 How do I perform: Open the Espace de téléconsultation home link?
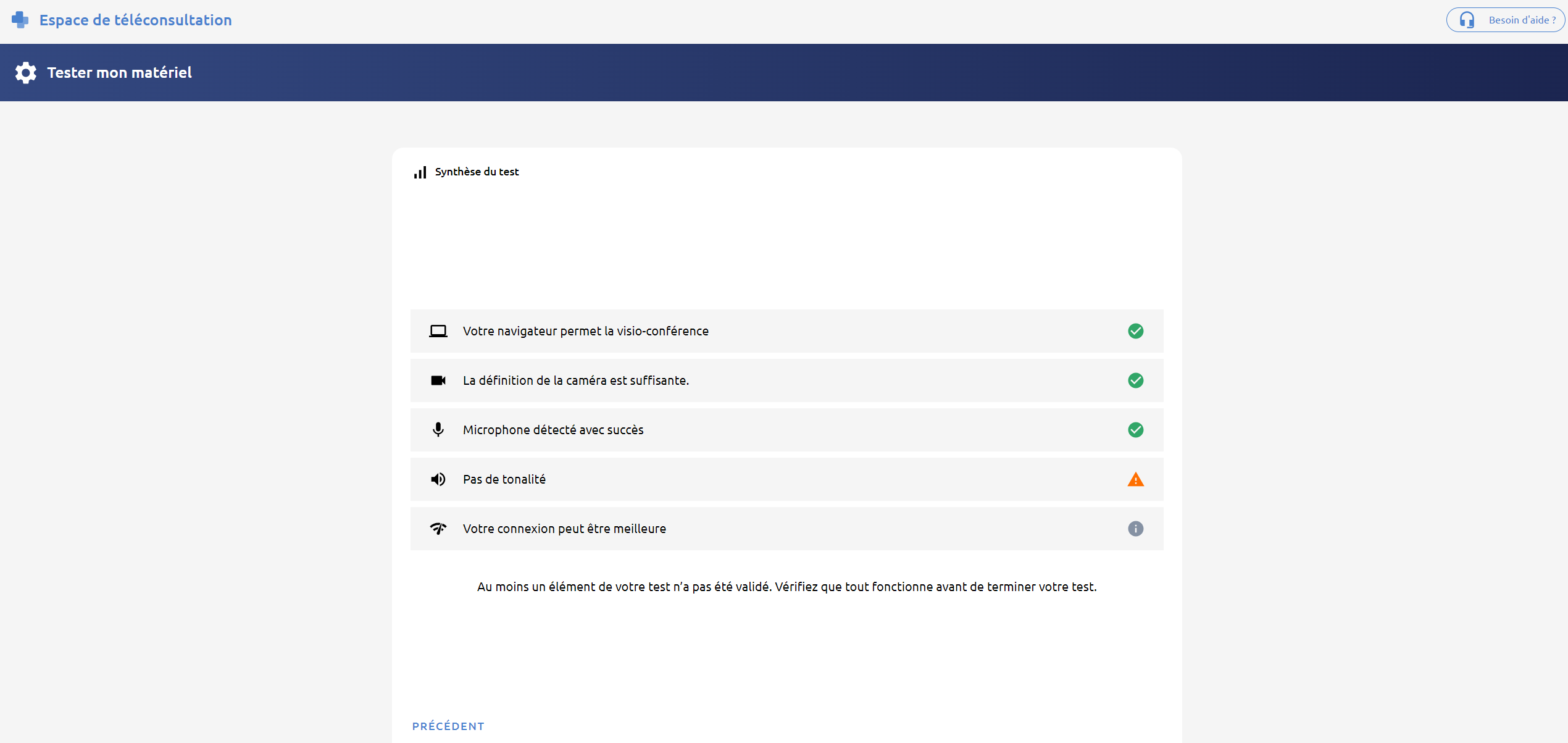[x=135, y=20]
